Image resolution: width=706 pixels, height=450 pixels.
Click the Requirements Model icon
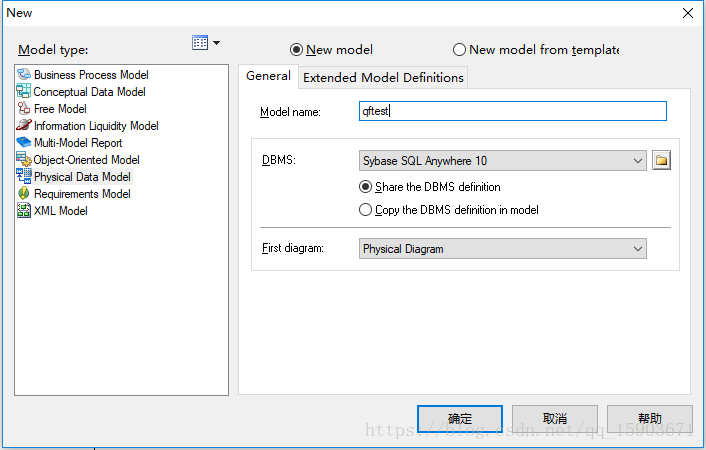(24, 193)
